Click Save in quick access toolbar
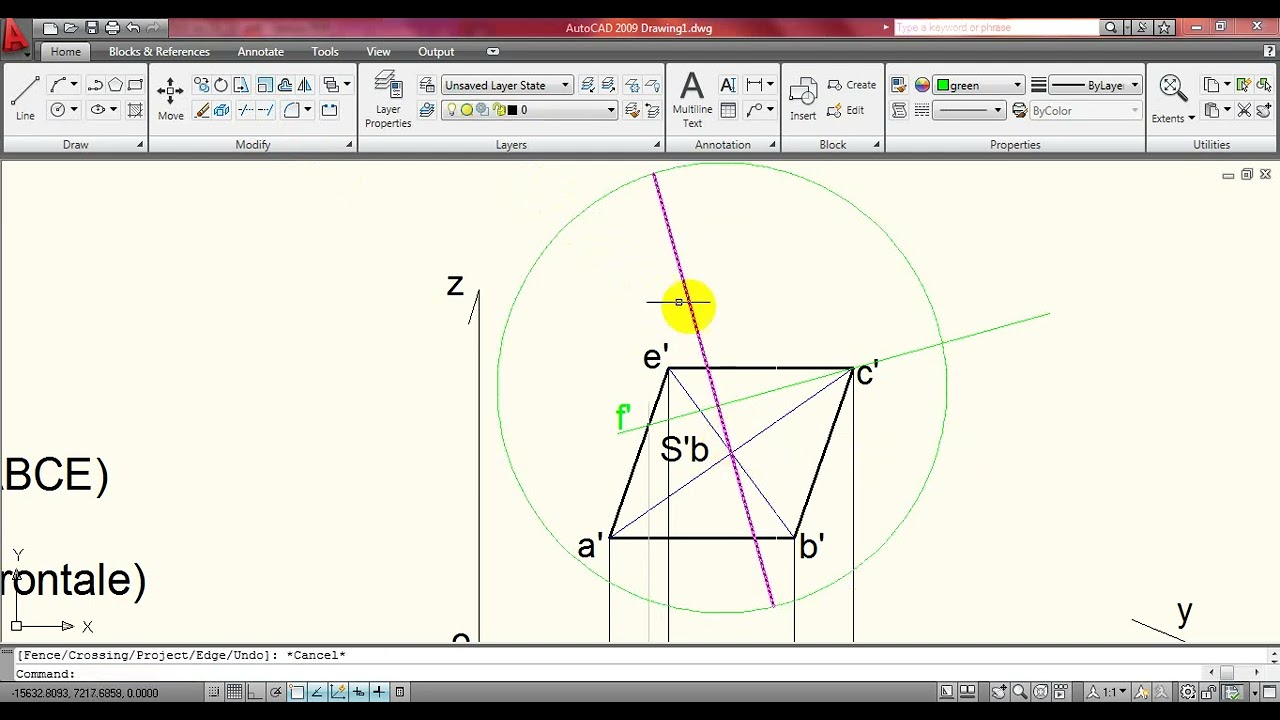This screenshot has height=720, width=1280. pos(92,28)
